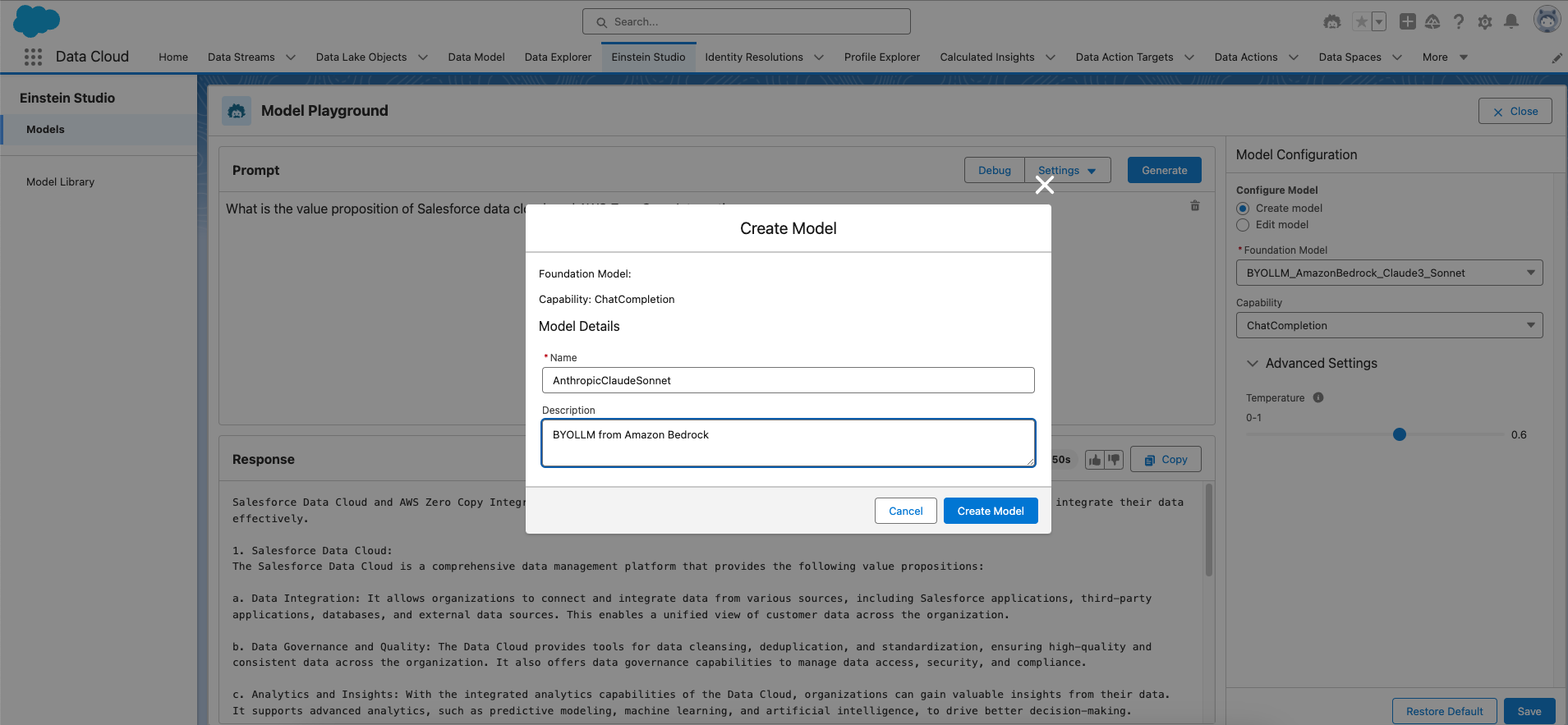Screen dimensions: 1568x725
Task: Save the model configuration
Action: [x=1529, y=711]
